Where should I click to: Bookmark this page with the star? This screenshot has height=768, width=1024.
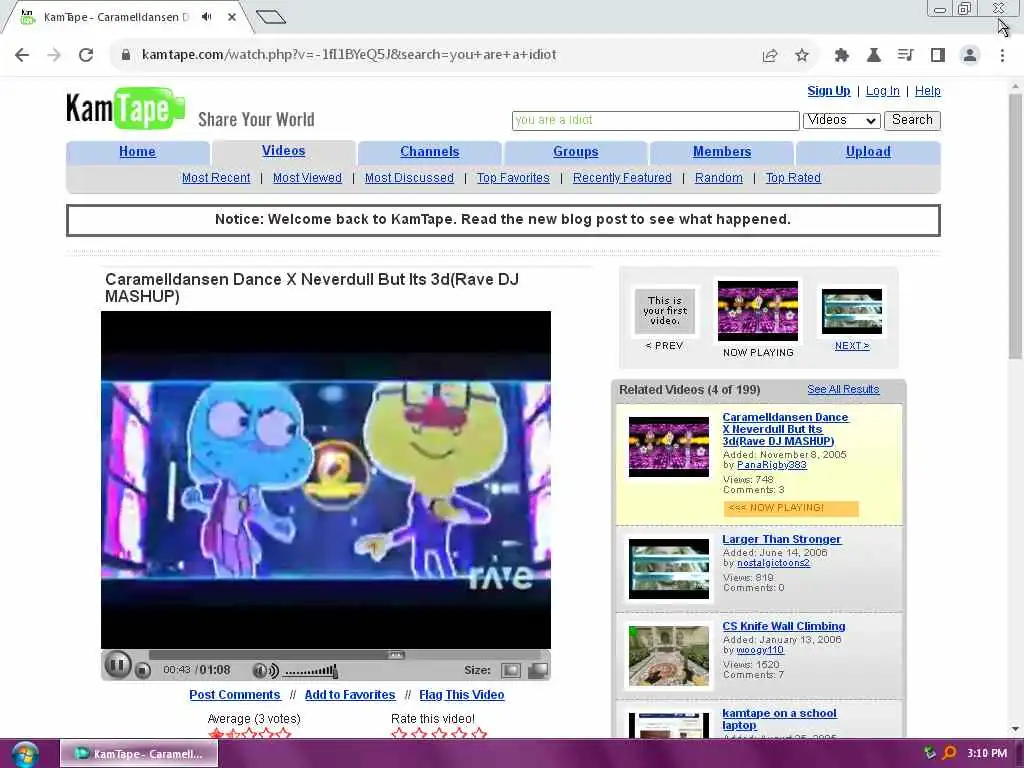point(802,55)
